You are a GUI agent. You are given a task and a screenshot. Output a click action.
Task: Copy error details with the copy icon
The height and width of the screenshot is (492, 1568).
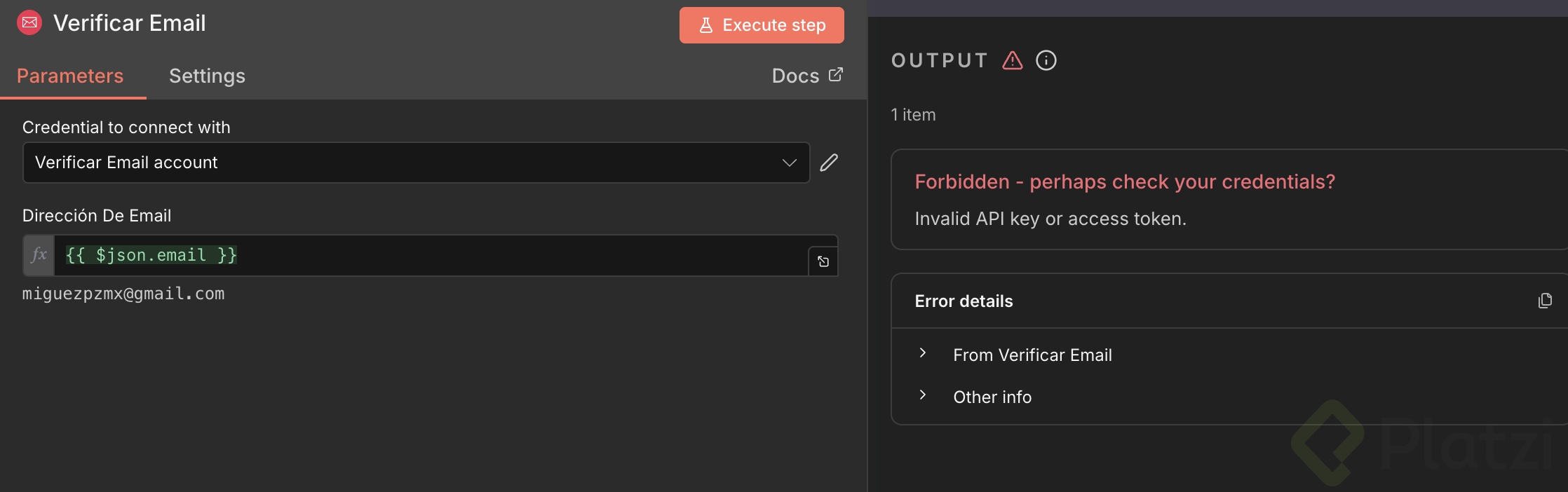(1544, 301)
